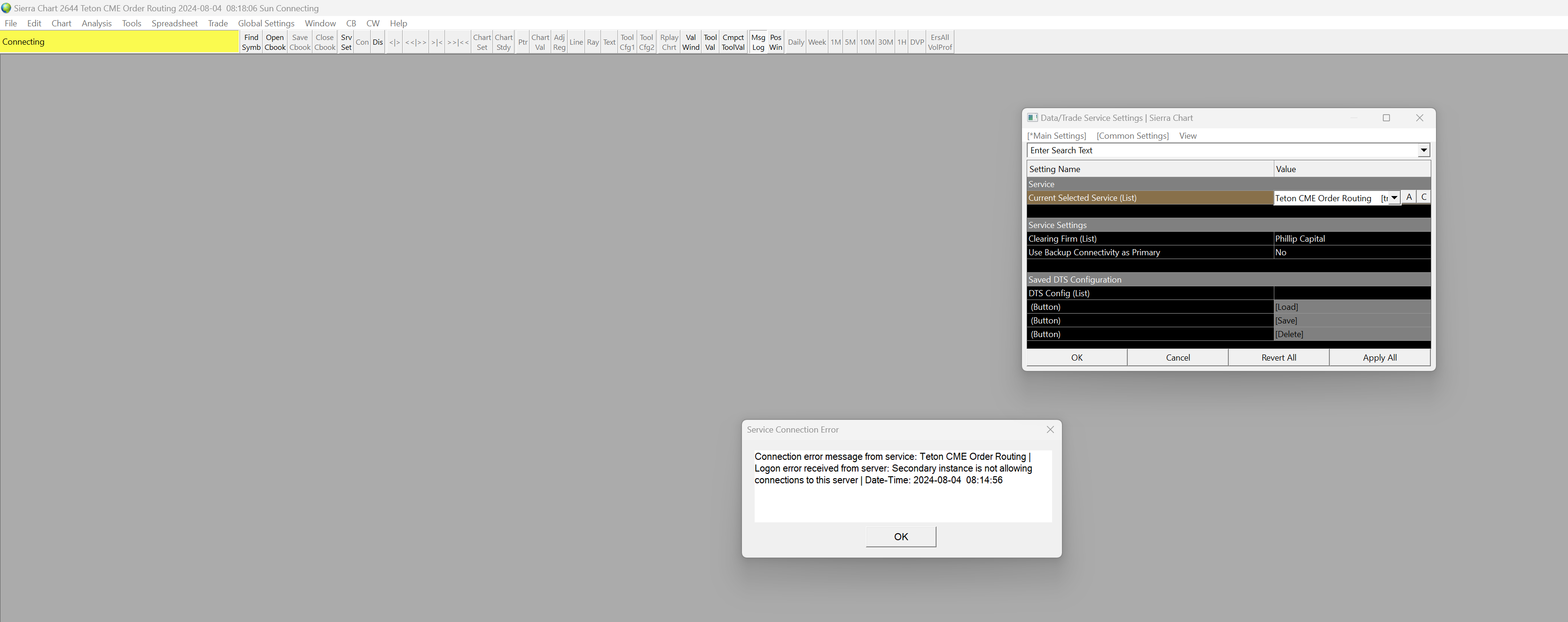This screenshot has height=622, width=1568.
Task: Switch to the Common Settings tab
Action: pos(1132,136)
